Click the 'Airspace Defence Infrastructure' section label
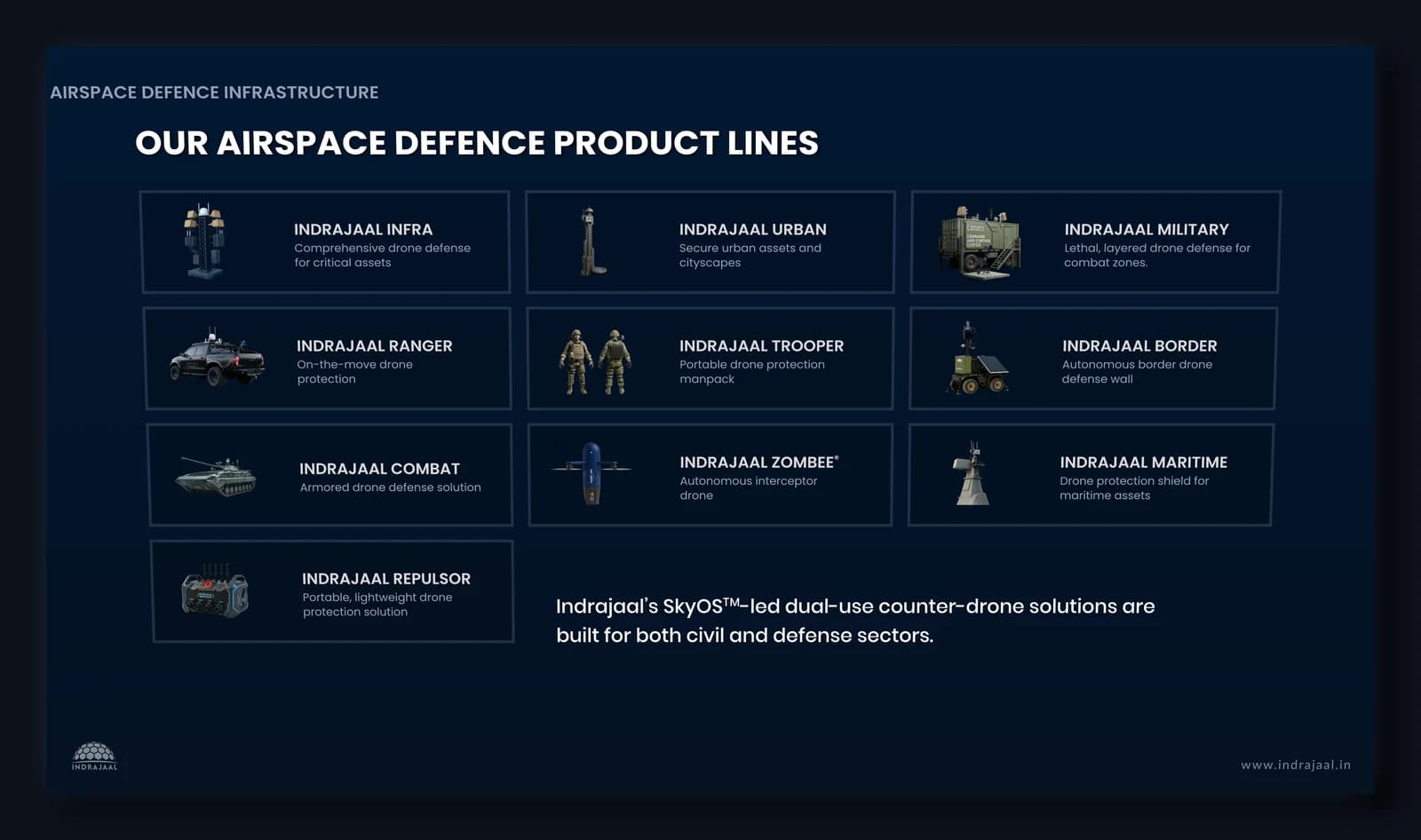 click(214, 92)
